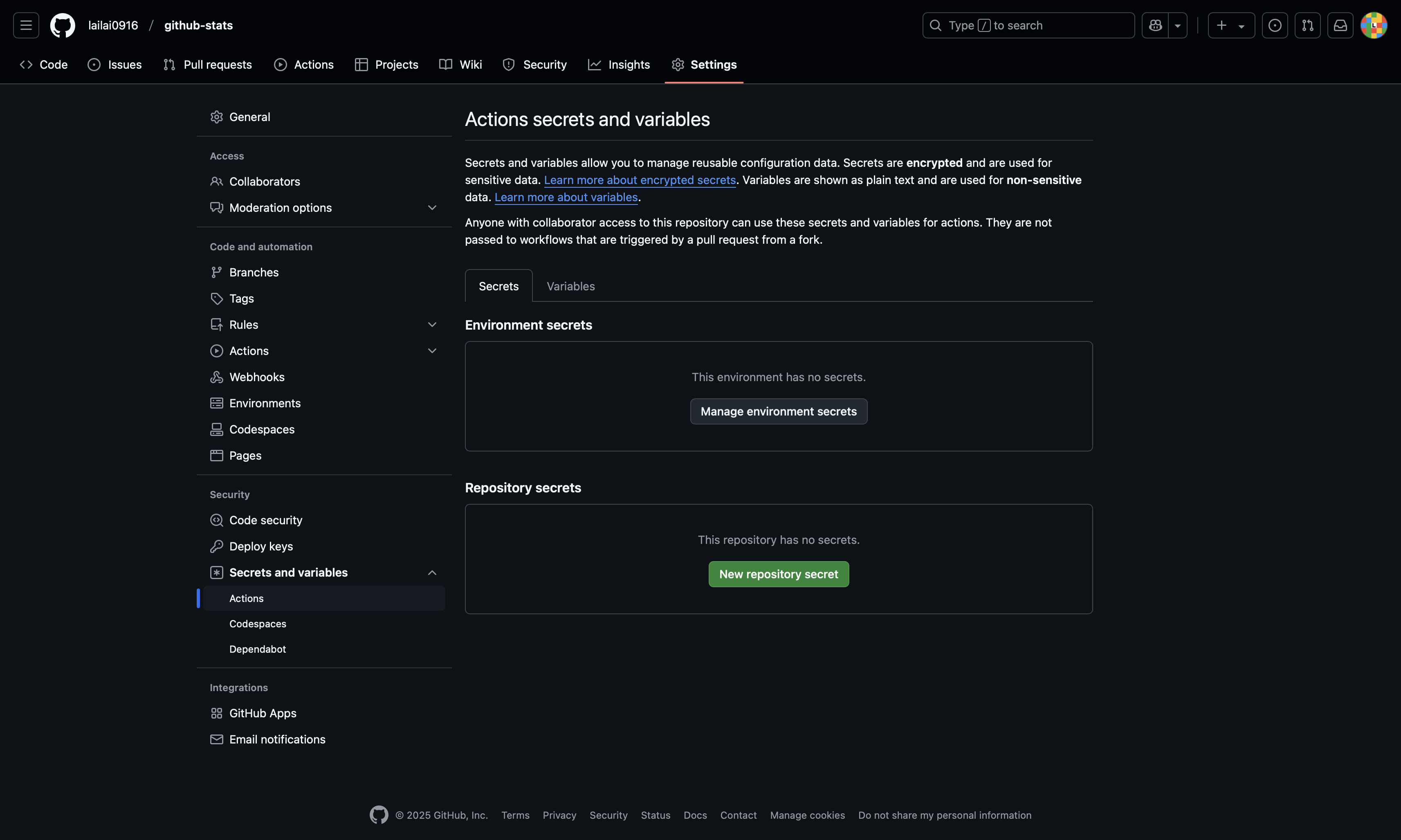Switch to the Pull requests tab
The height and width of the screenshot is (840, 1401).
coord(207,65)
